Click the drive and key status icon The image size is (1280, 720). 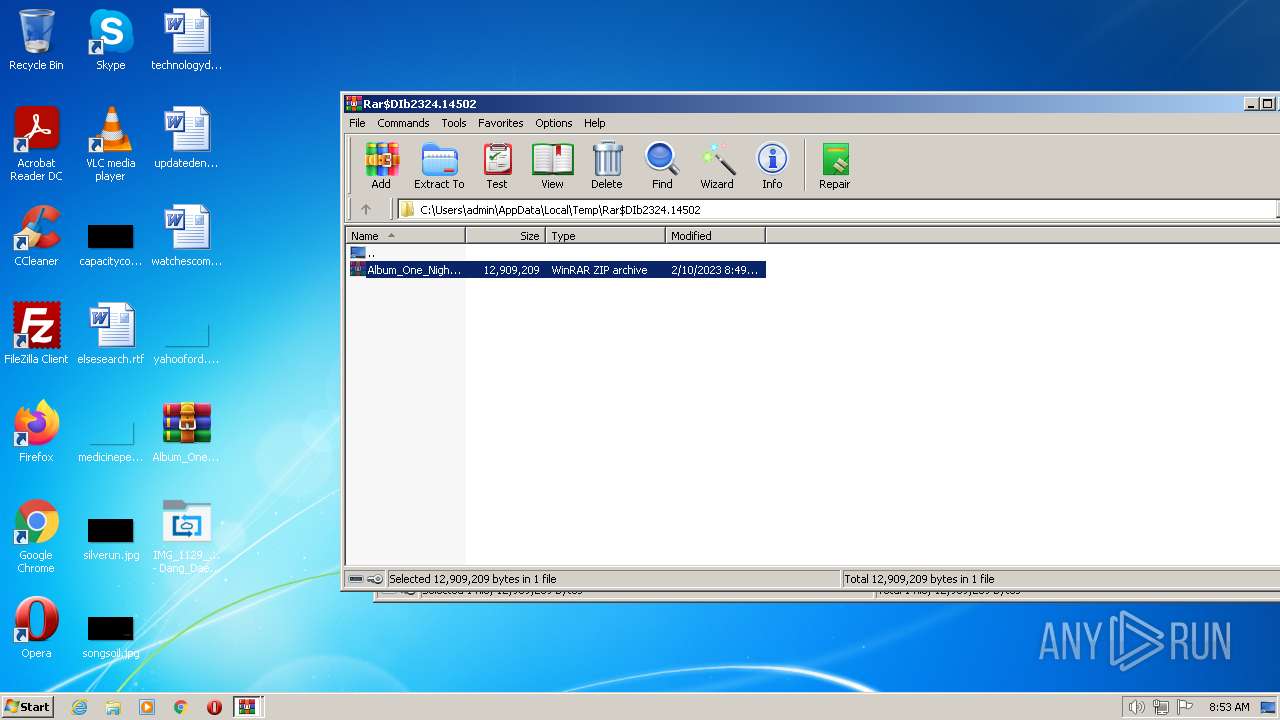click(x=365, y=579)
